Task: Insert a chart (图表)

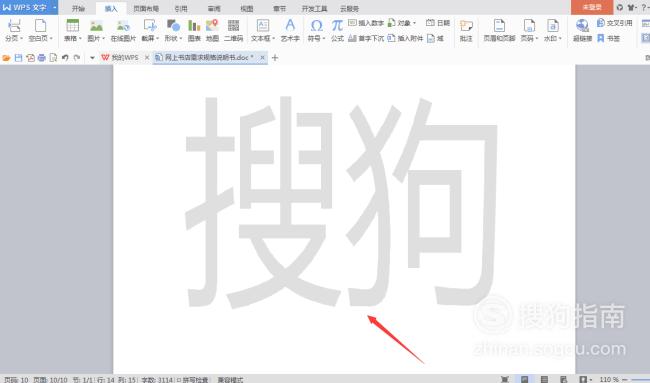Action: click(x=194, y=30)
